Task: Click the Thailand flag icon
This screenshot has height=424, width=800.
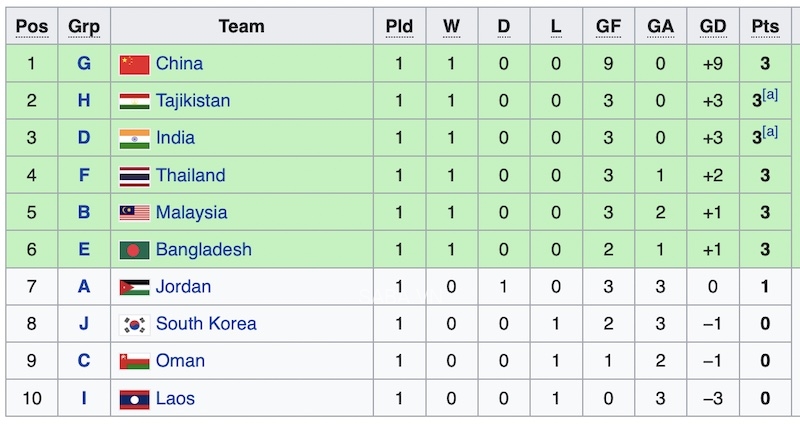Action: (134, 176)
